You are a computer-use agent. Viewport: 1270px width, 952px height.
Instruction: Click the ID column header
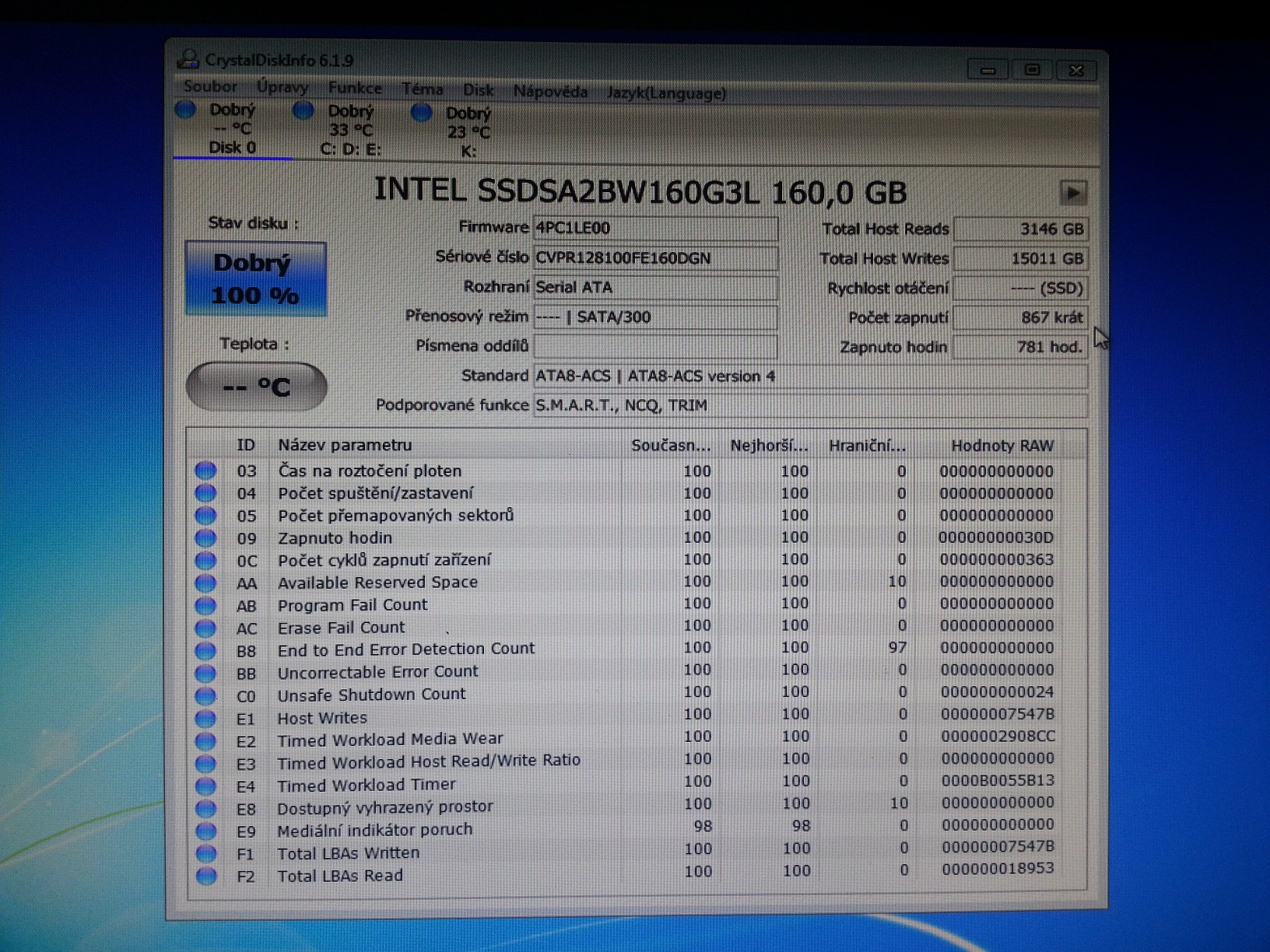coord(246,445)
